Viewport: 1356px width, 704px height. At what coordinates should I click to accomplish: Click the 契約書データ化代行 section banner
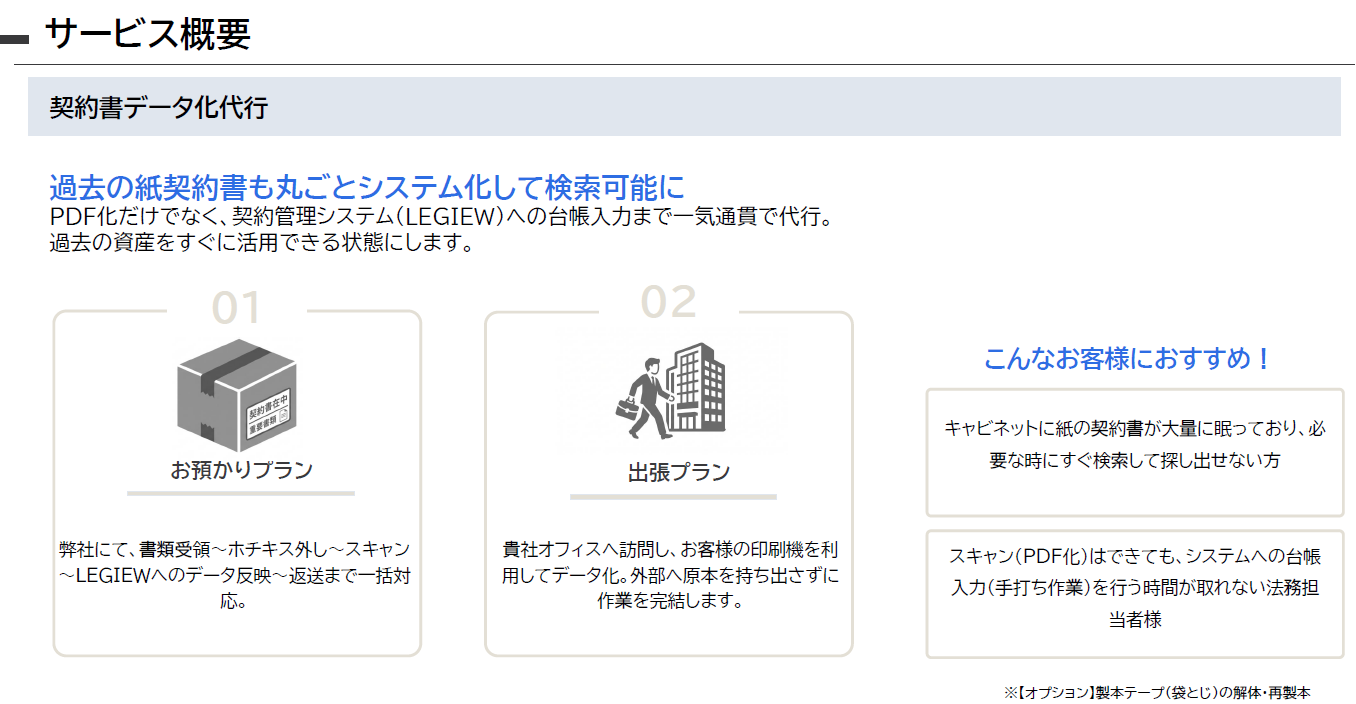(x=684, y=107)
